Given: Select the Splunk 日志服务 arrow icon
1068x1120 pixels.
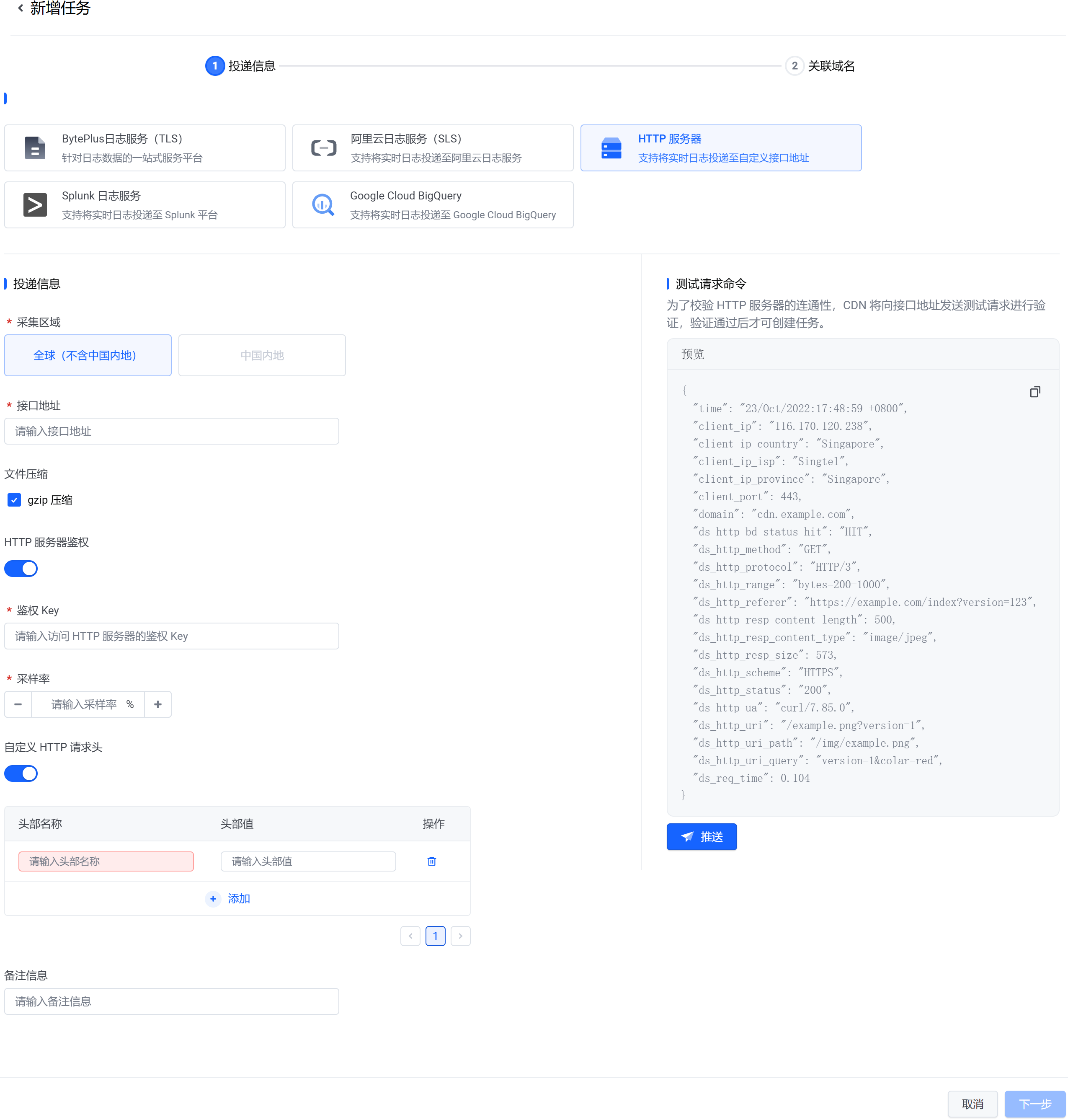Looking at the screenshot, I should coord(35,205).
